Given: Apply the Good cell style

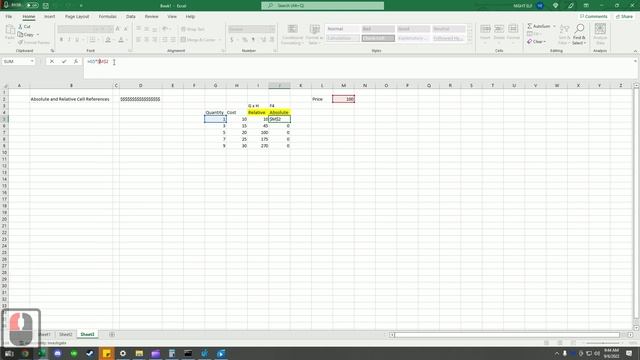Looking at the screenshot, I should tap(413, 29).
